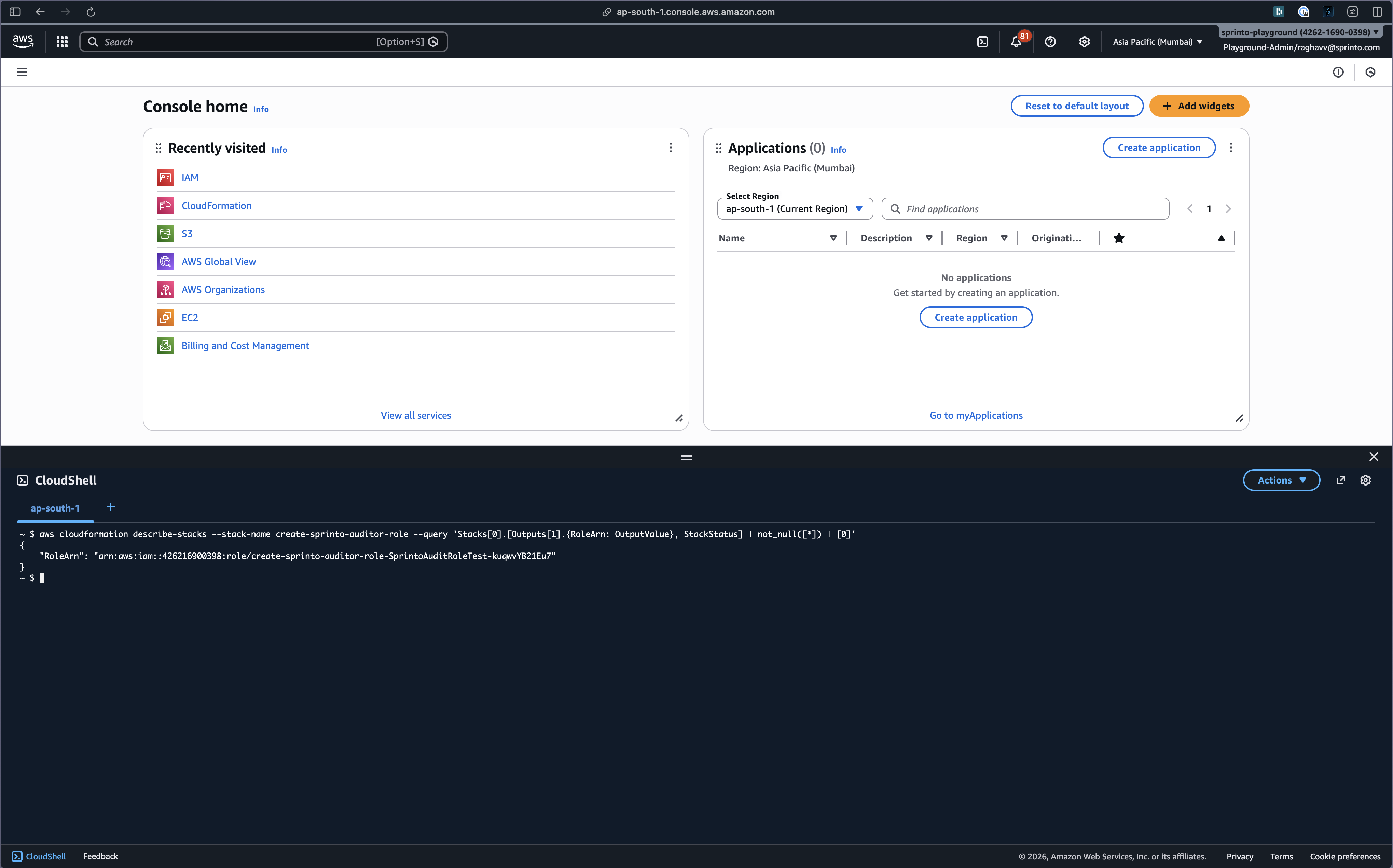Toggle the info panel icon

(x=1338, y=72)
